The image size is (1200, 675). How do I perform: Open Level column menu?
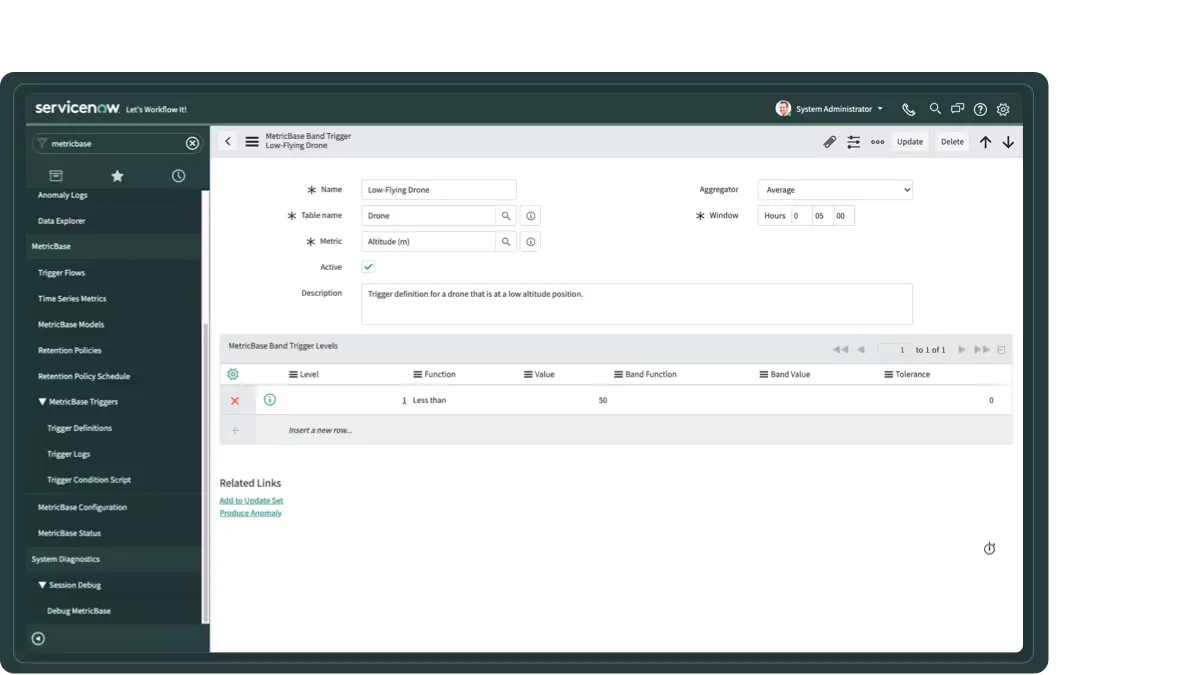tap(293, 374)
